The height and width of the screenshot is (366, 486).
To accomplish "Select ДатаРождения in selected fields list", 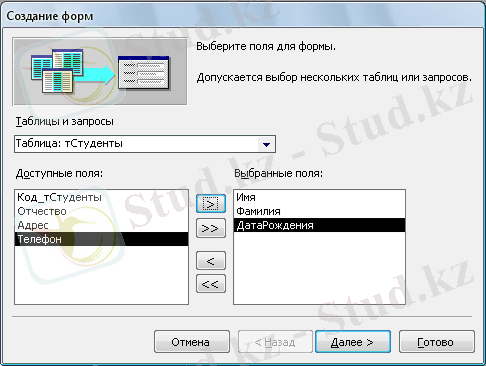I will tap(319, 225).
